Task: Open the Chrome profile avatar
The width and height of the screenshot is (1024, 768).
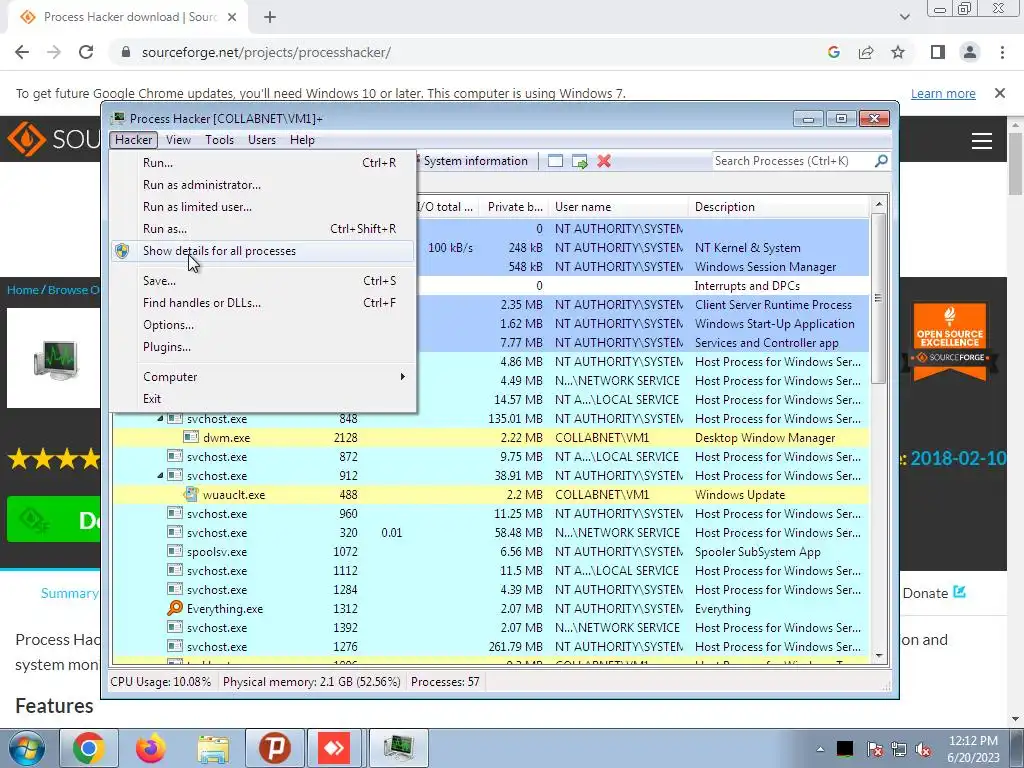Action: pyautogui.click(x=970, y=52)
